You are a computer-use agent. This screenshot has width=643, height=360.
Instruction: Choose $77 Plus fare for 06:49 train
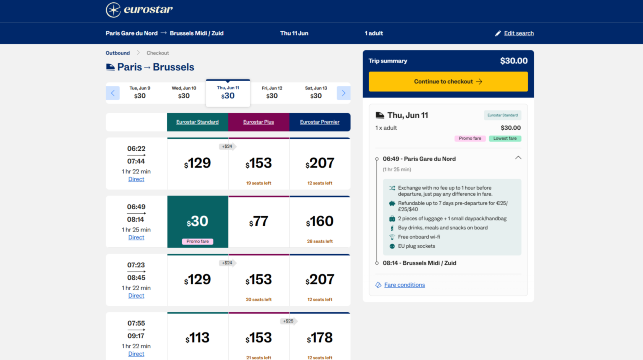point(258,221)
